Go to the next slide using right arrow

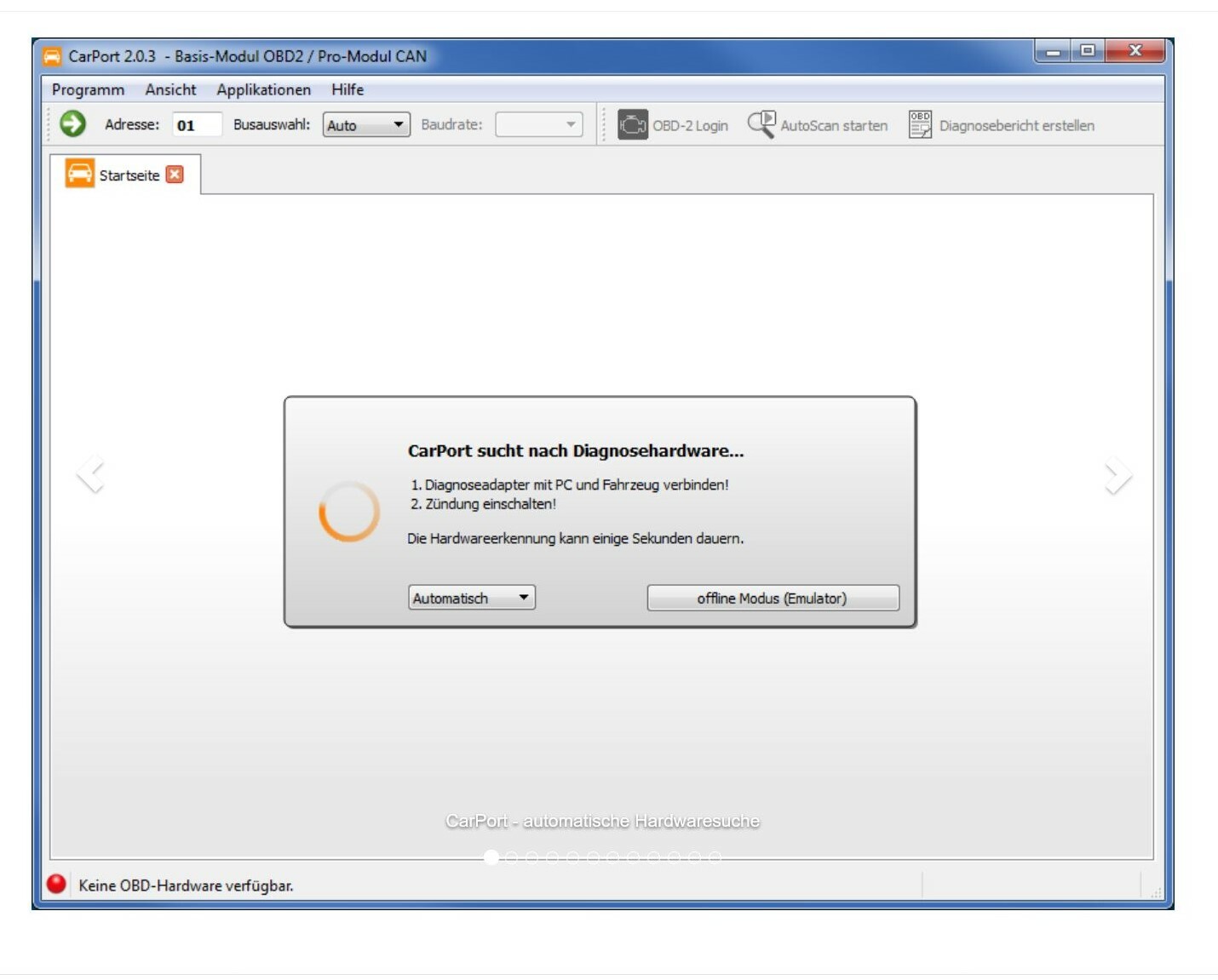(1118, 475)
